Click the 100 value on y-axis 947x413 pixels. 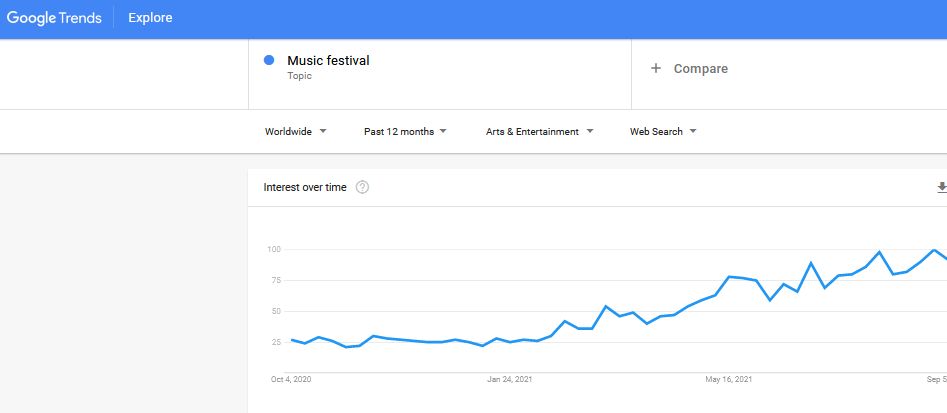pos(273,249)
